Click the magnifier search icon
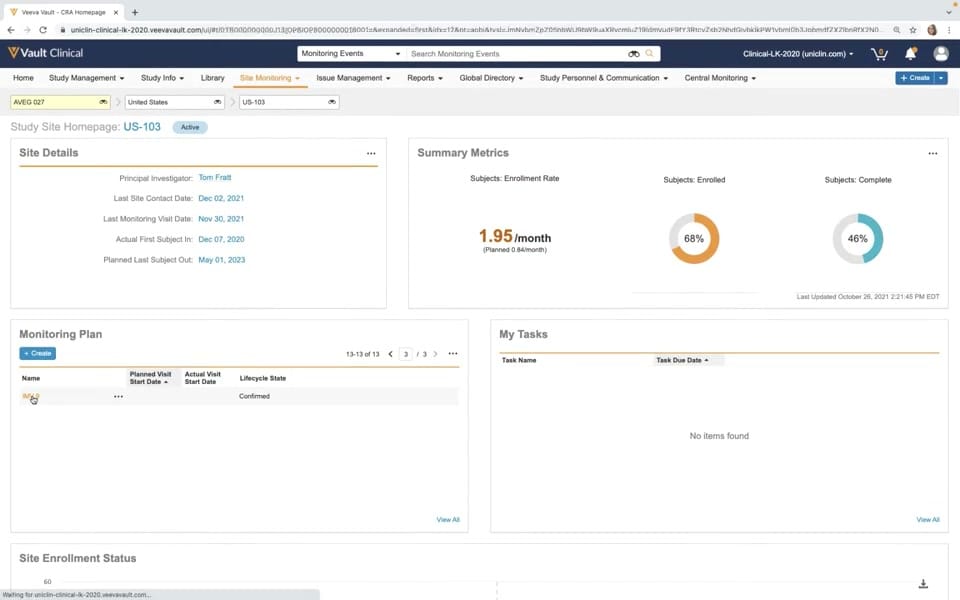Viewport: 960px width, 600px height. [650, 54]
